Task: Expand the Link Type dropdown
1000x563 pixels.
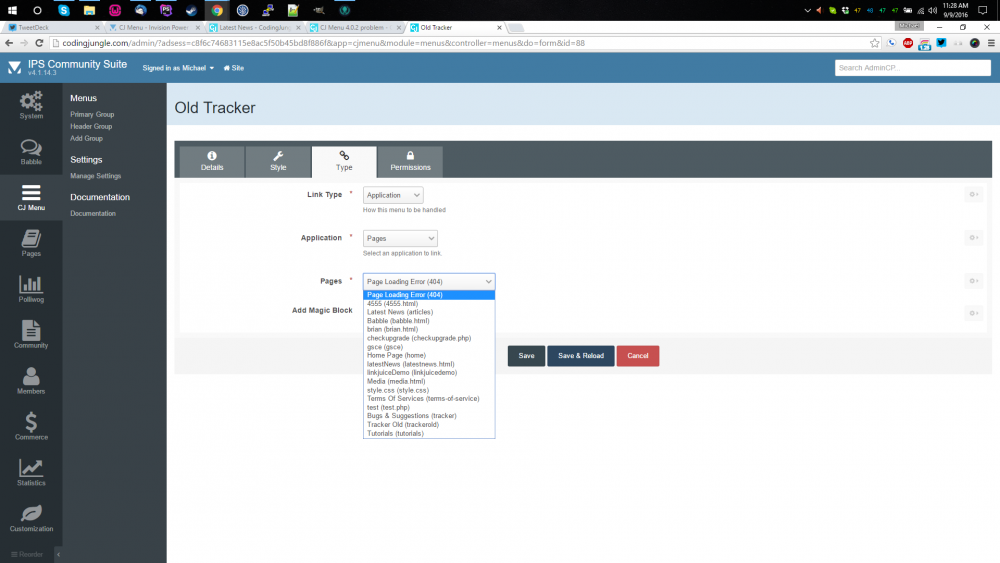Action: click(393, 196)
